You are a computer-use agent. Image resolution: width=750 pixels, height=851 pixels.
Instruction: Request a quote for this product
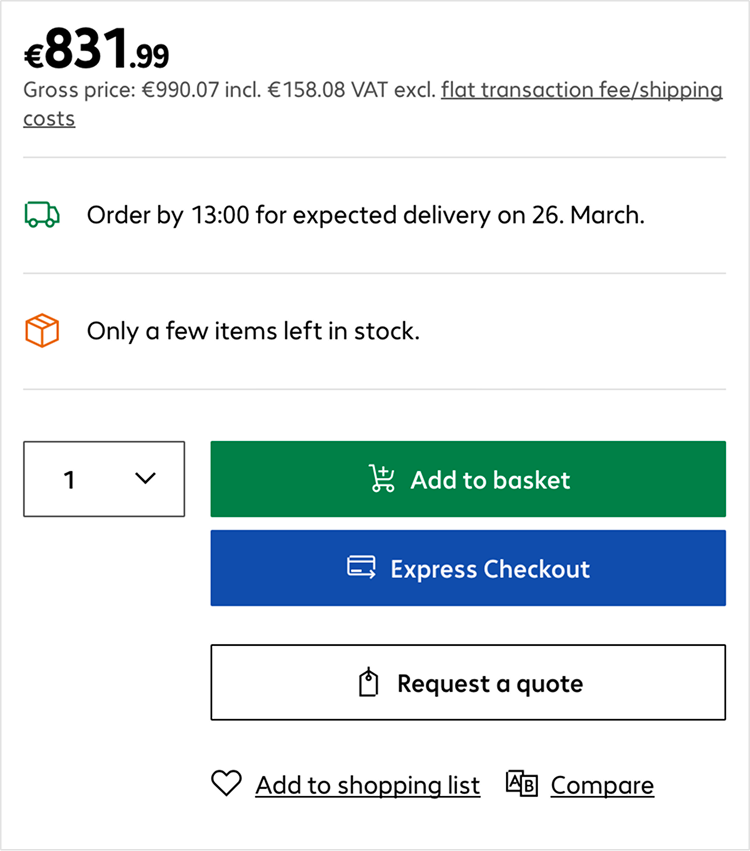[x=468, y=682]
